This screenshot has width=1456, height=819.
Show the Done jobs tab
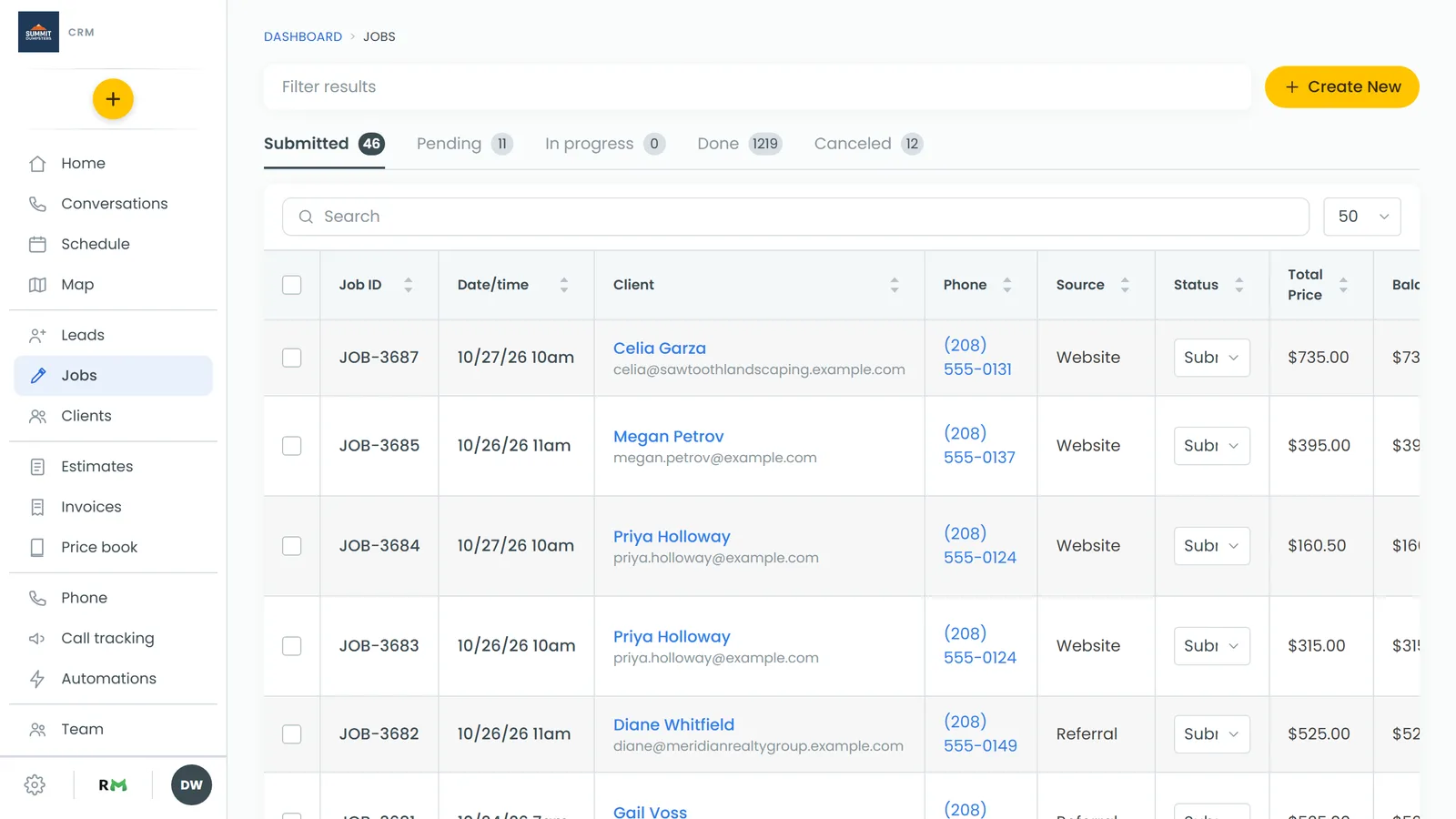(x=740, y=144)
